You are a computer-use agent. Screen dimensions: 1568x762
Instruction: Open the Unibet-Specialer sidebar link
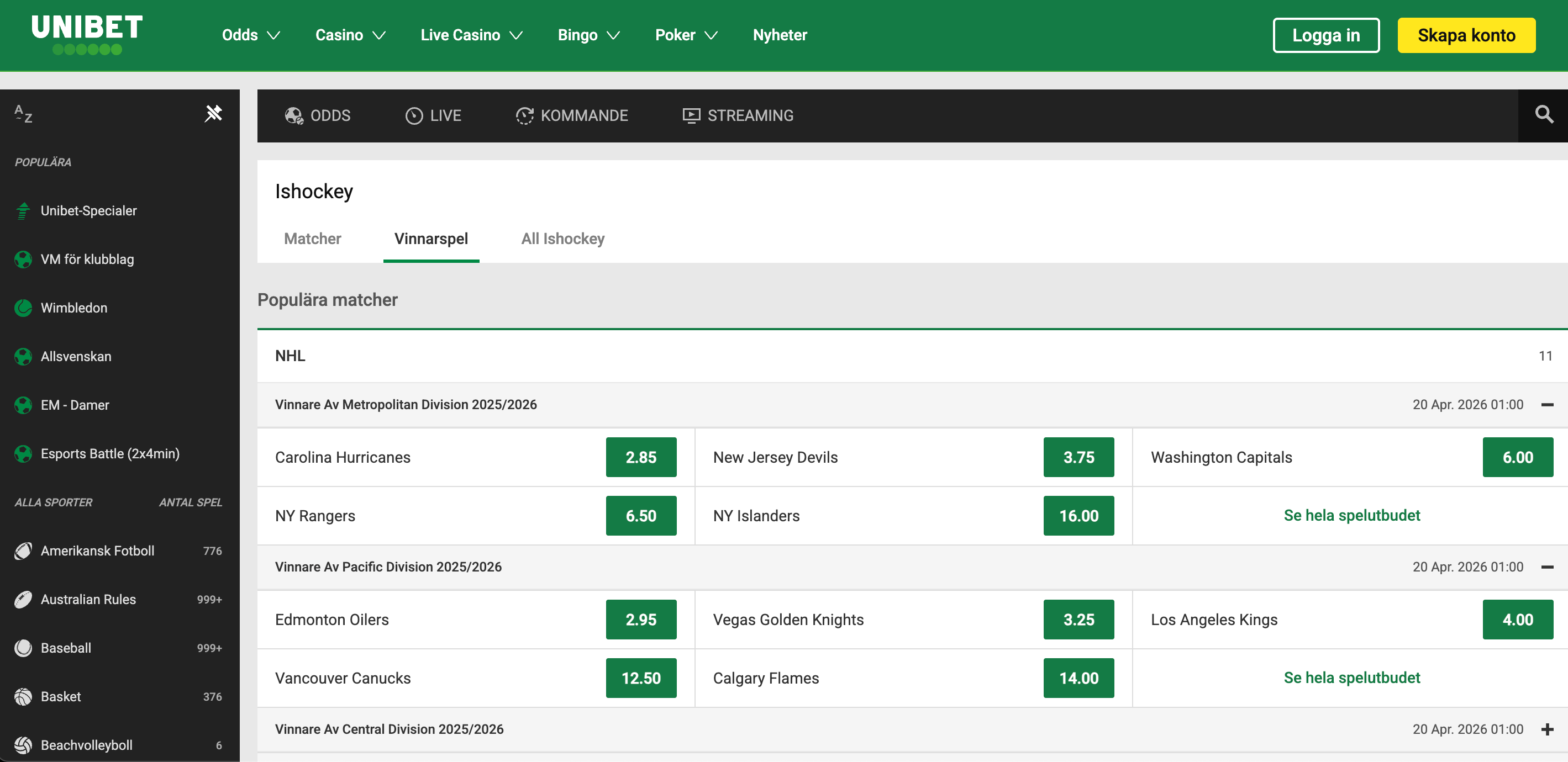(88, 210)
